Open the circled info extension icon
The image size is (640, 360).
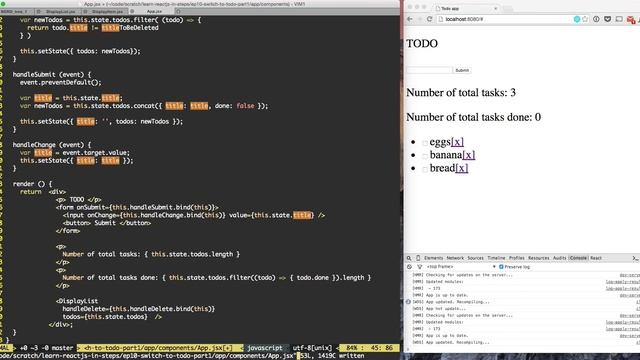tap(596, 19)
